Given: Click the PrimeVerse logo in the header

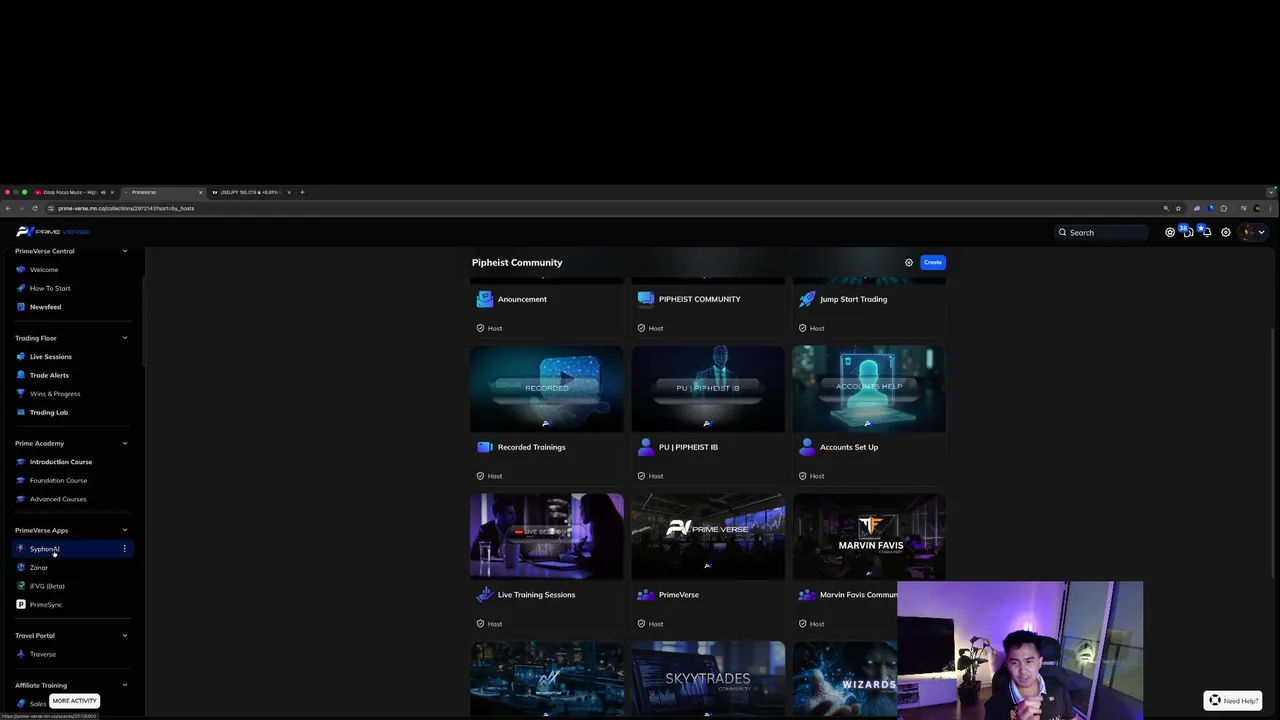Looking at the screenshot, I should point(53,232).
